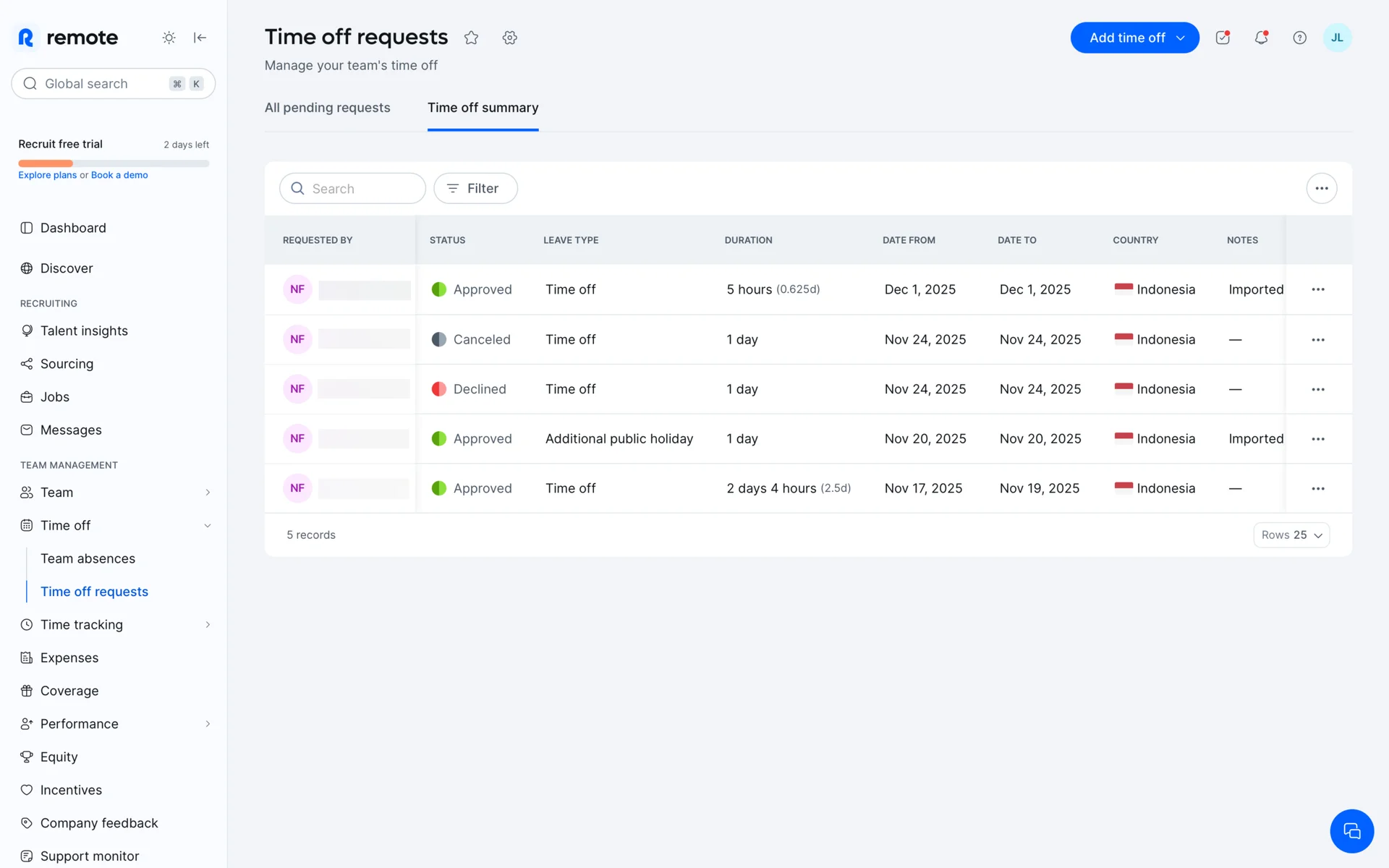Open the table options ellipsis button
Screen dimensions: 1389x868
click(x=1321, y=188)
